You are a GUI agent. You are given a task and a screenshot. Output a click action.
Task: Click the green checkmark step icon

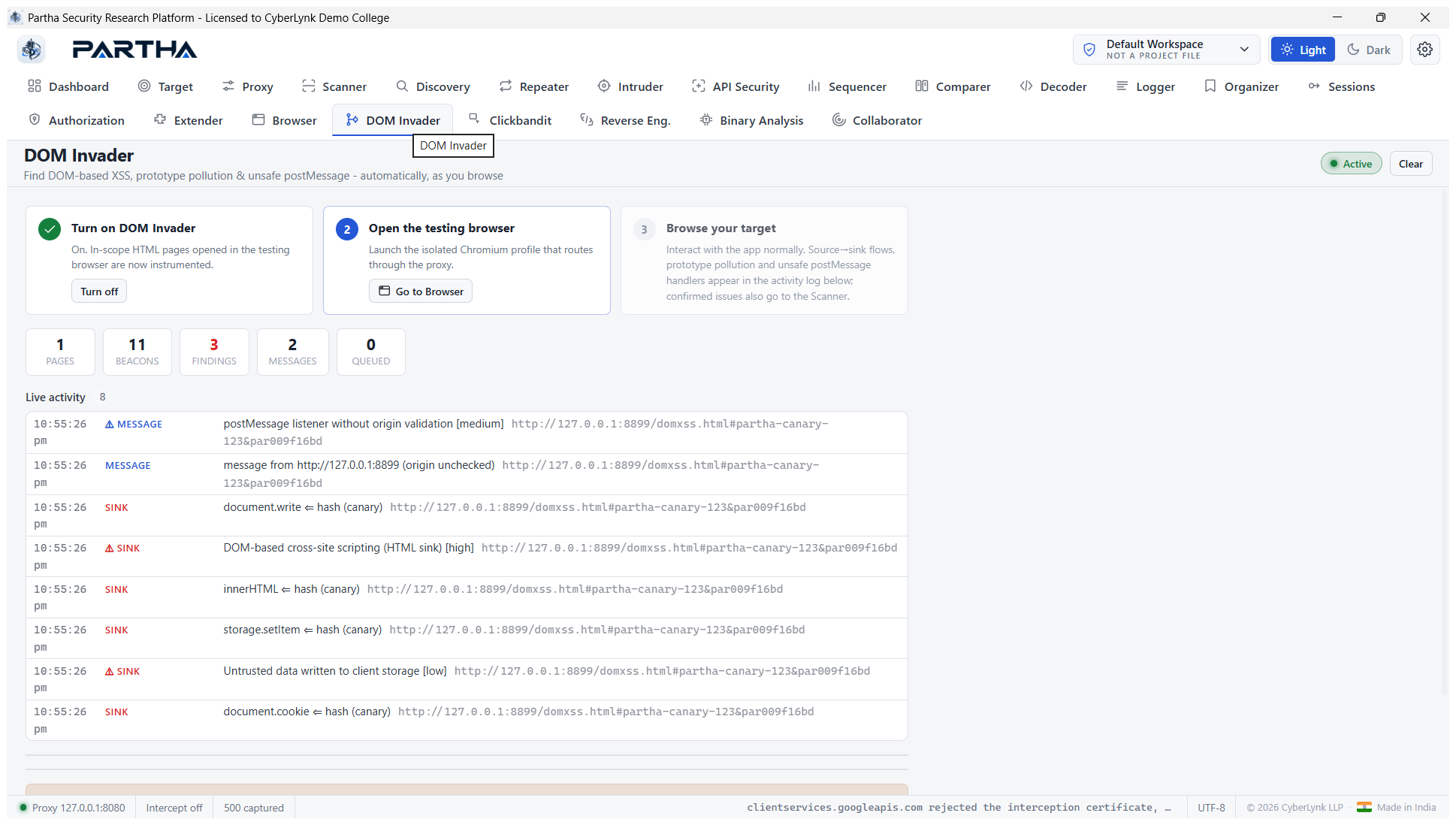50,230
